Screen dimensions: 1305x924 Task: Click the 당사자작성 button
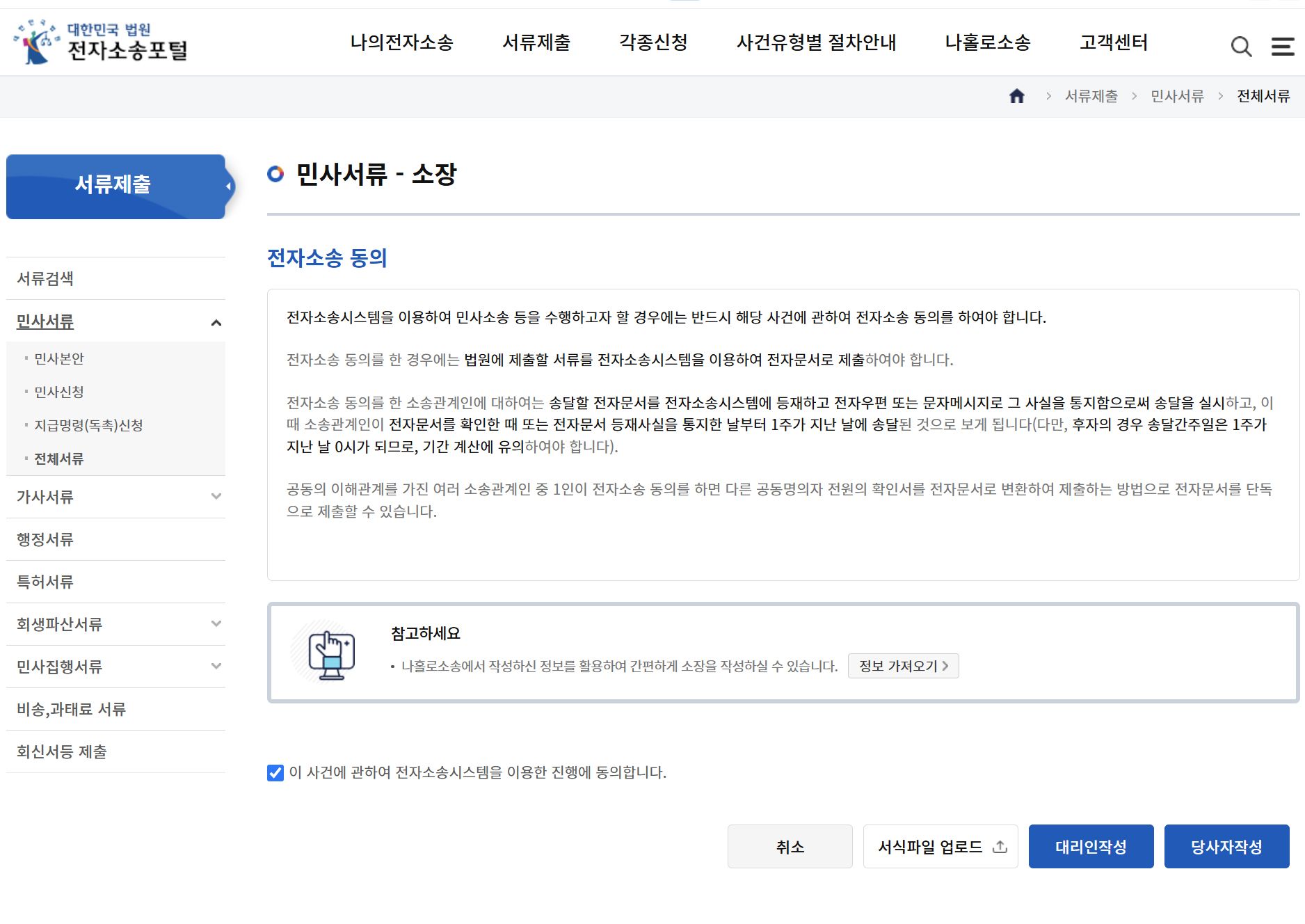1226,847
